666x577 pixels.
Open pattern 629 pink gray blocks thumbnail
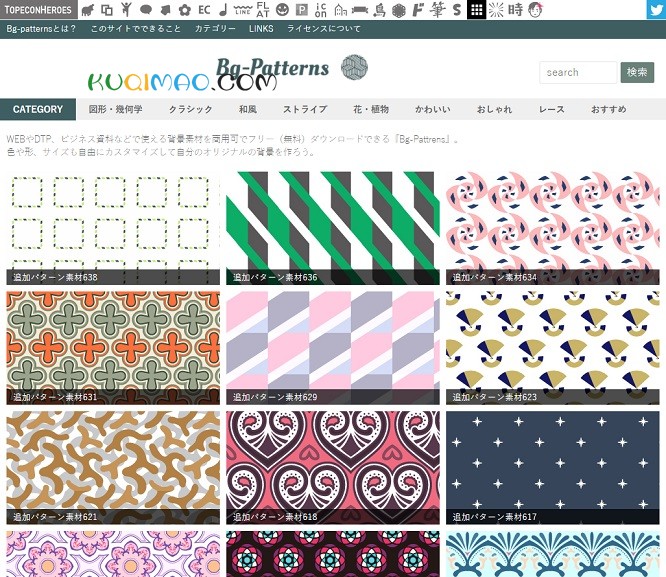(x=333, y=348)
